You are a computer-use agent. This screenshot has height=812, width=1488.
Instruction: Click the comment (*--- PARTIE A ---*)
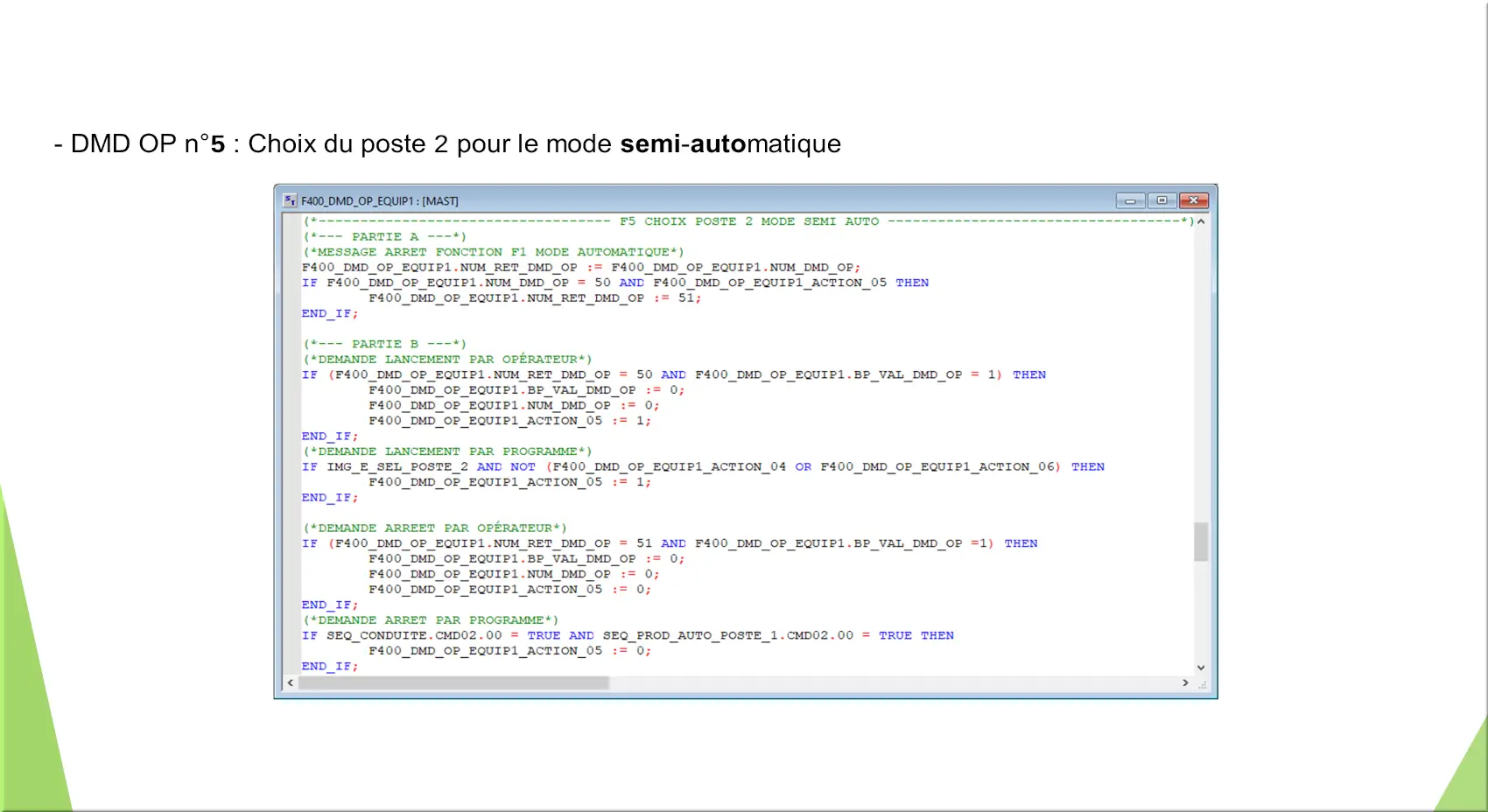(x=384, y=236)
